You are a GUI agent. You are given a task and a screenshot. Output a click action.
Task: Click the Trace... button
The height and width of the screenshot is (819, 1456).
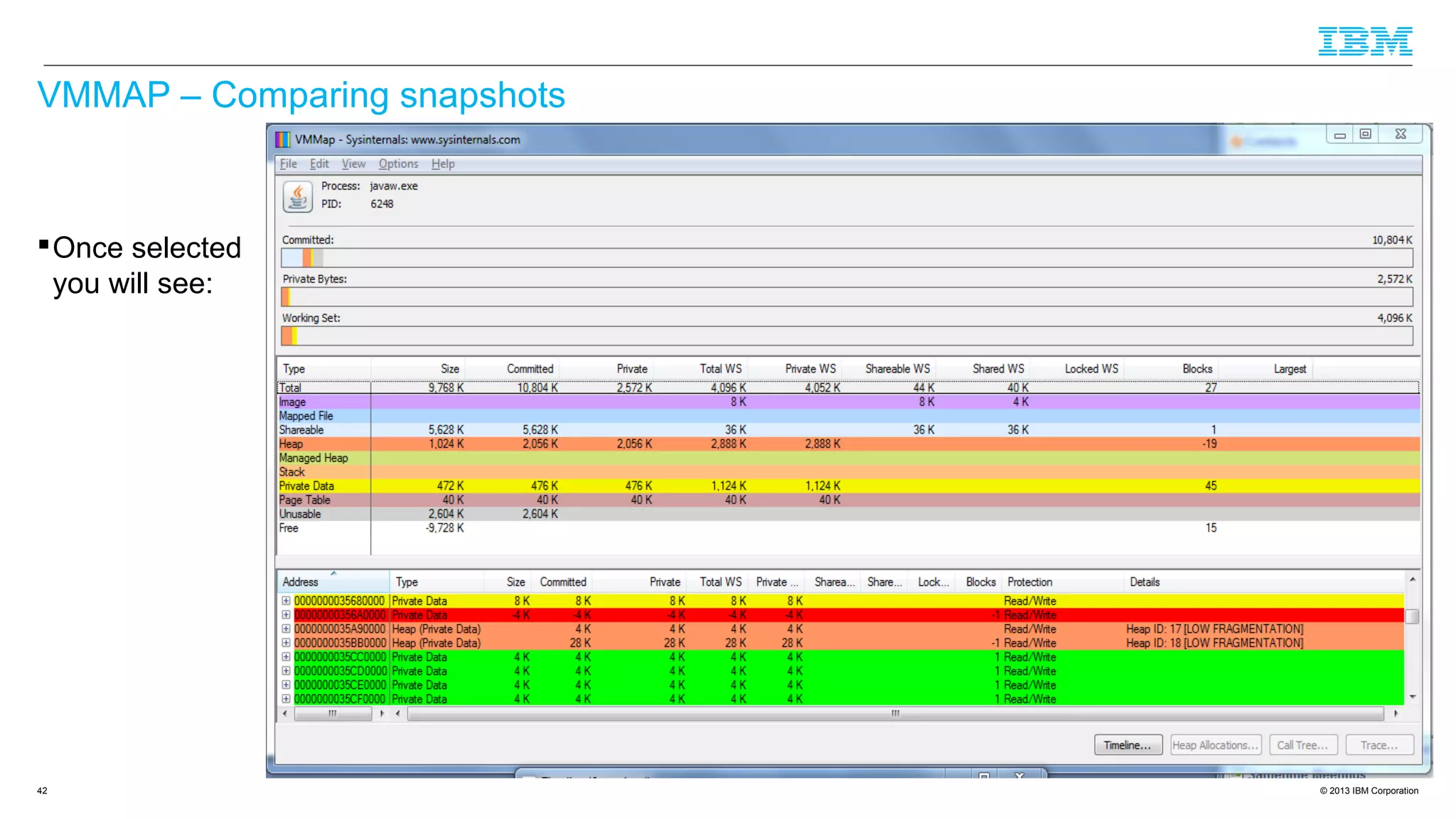click(x=1379, y=745)
